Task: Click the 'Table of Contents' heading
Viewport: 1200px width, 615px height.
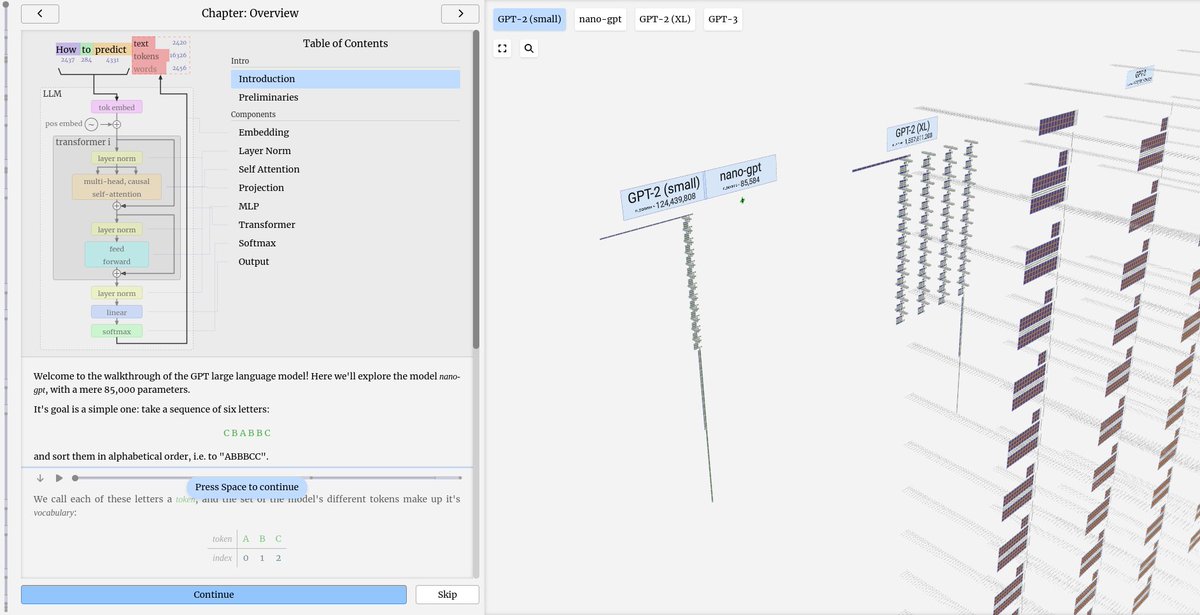Action: (345, 43)
